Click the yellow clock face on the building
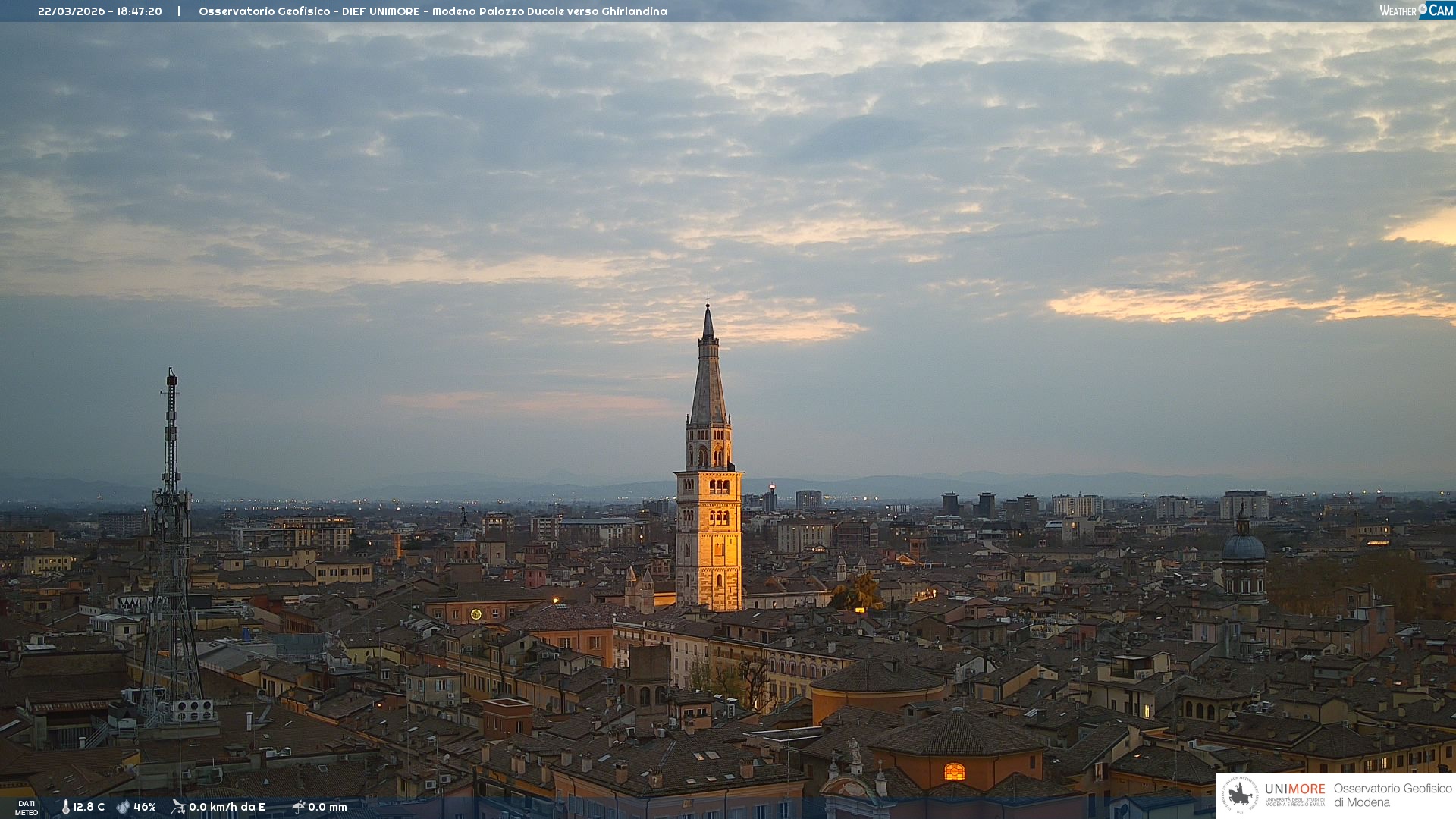Viewport: 1456px width, 819px height. point(475,614)
